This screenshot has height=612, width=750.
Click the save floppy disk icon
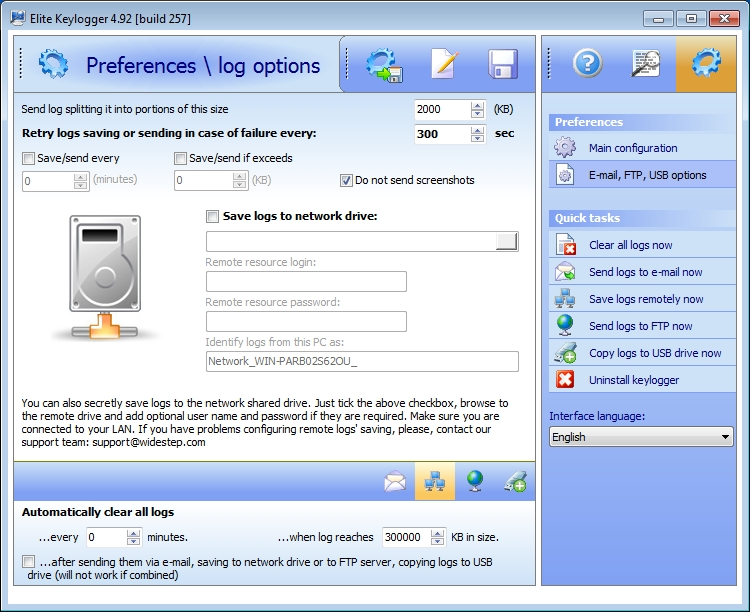(502, 65)
